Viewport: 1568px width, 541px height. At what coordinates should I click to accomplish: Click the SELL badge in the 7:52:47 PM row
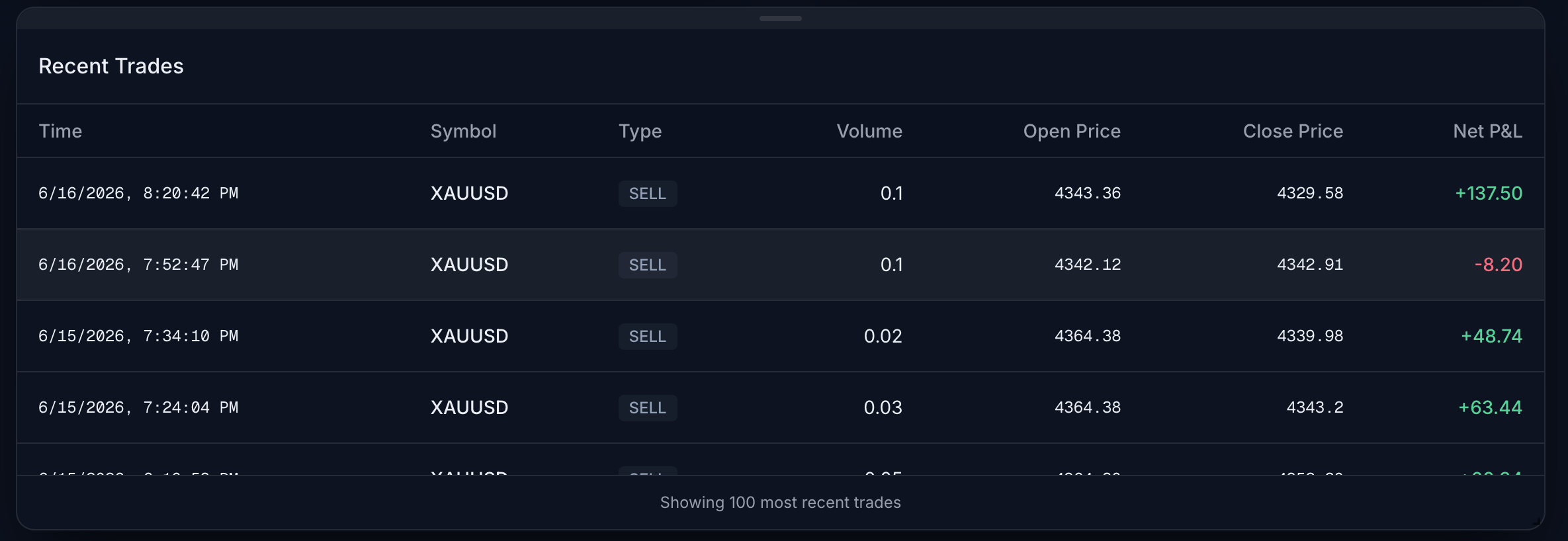(x=648, y=265)
